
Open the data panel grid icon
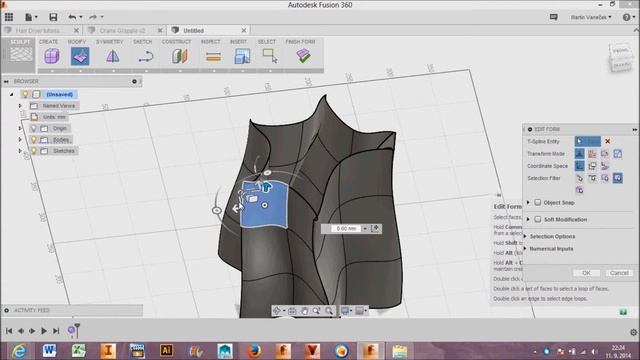pyautogui.click(x=9, y=17)
